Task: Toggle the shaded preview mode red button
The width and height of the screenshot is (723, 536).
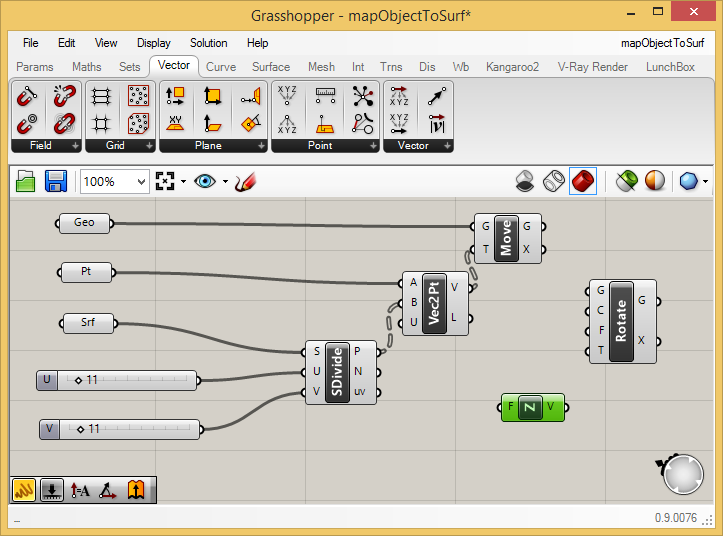Action: coord(583,181)
